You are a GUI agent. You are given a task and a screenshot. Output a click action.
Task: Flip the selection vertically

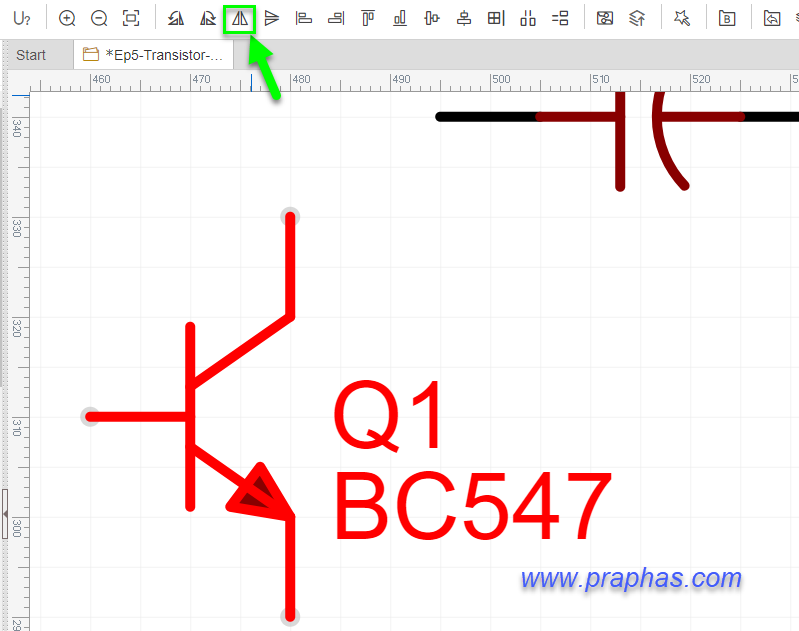point(272,19)
